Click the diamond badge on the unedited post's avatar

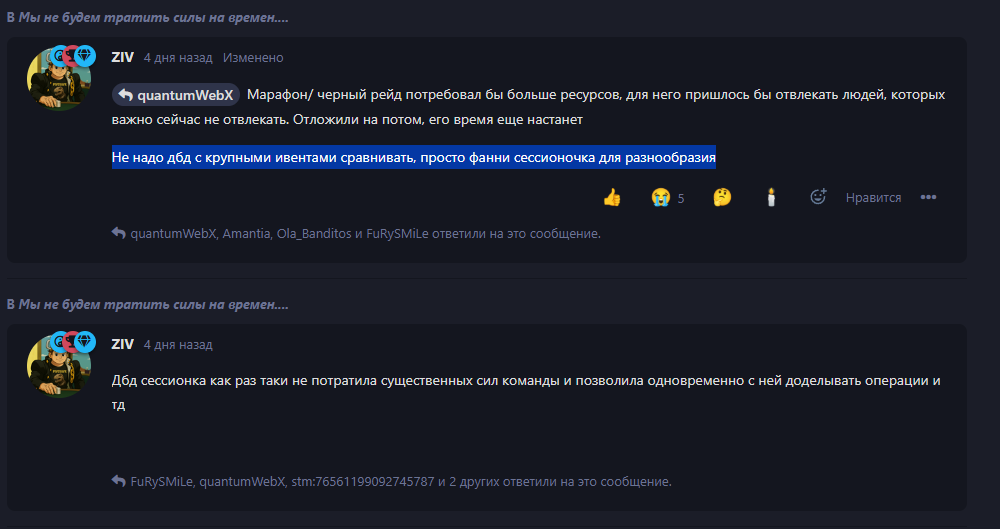pos(85,343)
